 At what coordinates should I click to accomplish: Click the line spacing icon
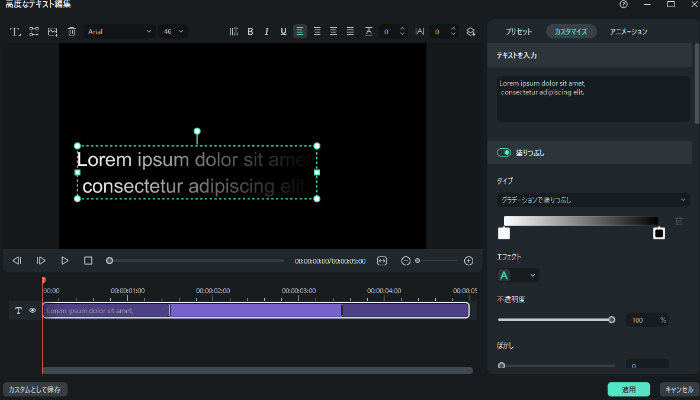pyautogui.click(x=369, y=32)
